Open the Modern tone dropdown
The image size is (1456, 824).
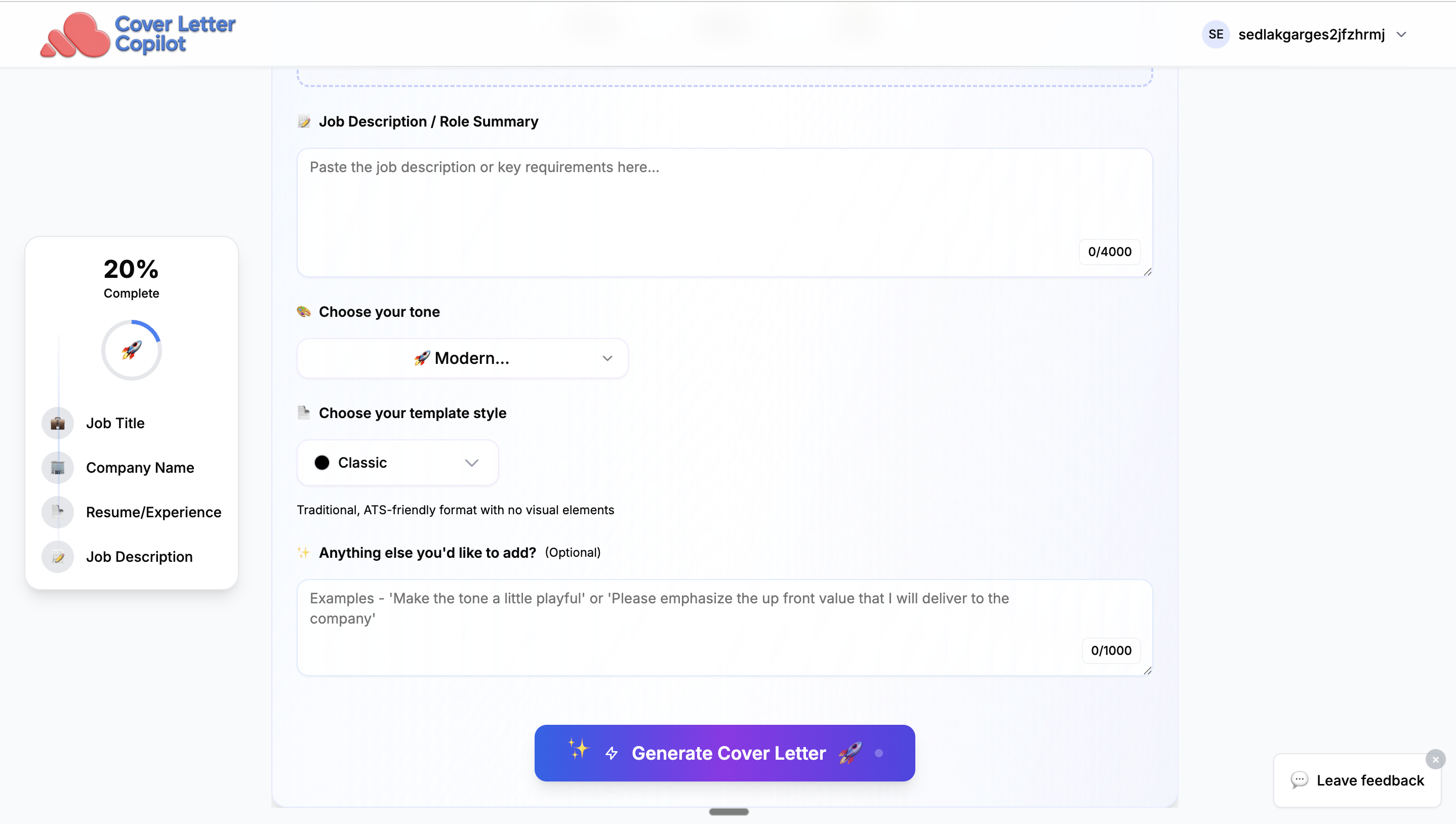pyautogui.click(x=462, y=358)
